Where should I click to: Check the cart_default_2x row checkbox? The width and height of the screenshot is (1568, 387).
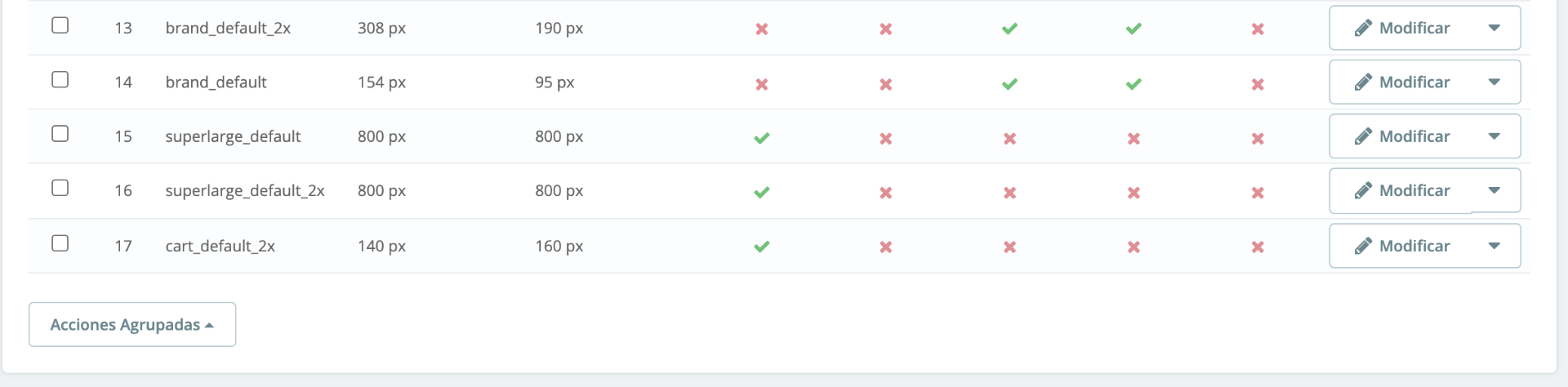tap(60, 243)
